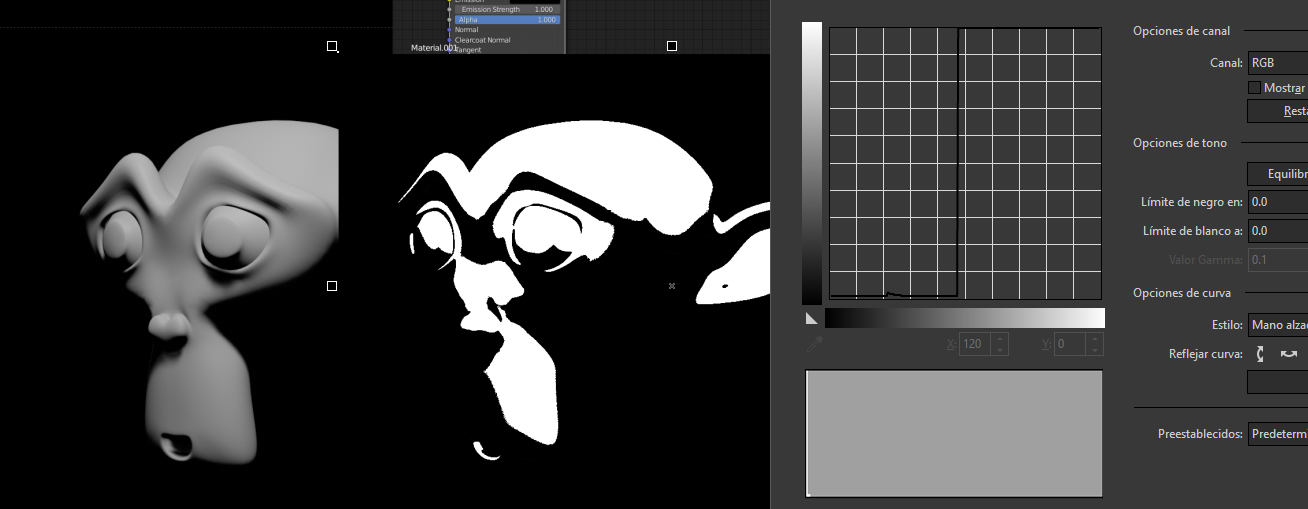Click the eyedropper icon below the curve graph

click(814, 343)
